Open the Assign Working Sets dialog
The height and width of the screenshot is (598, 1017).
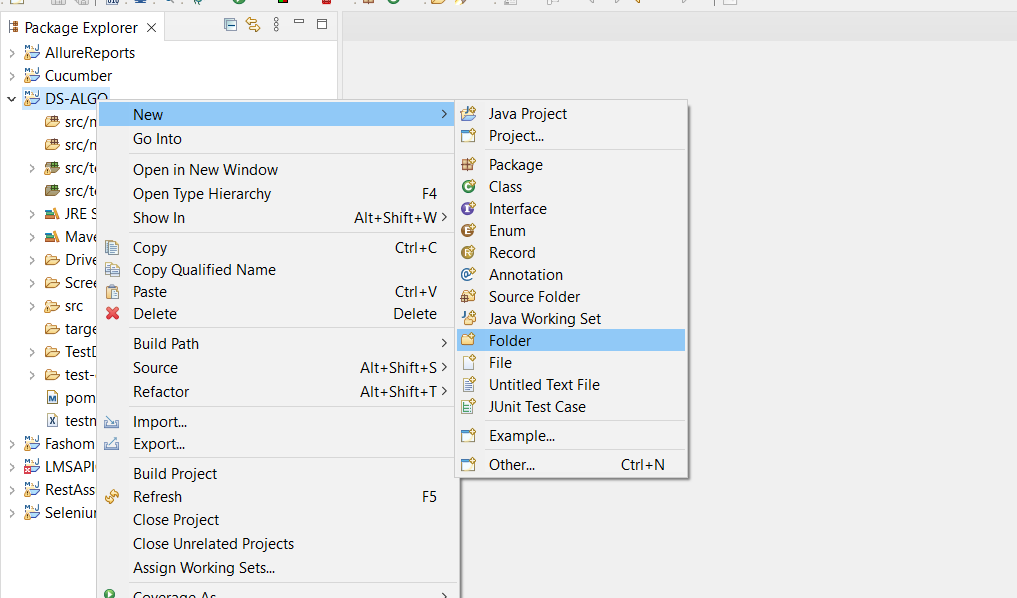(203, 566)
